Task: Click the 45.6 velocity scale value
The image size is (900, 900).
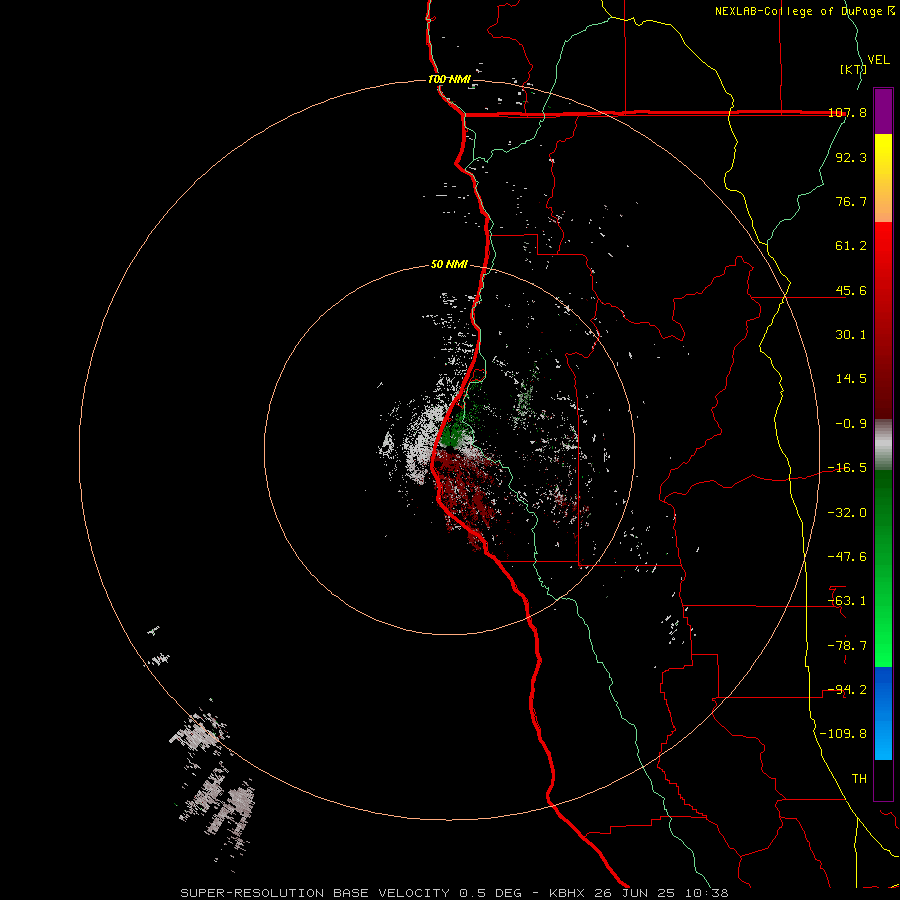Action: pyautogui.click(x=851, y=290)
